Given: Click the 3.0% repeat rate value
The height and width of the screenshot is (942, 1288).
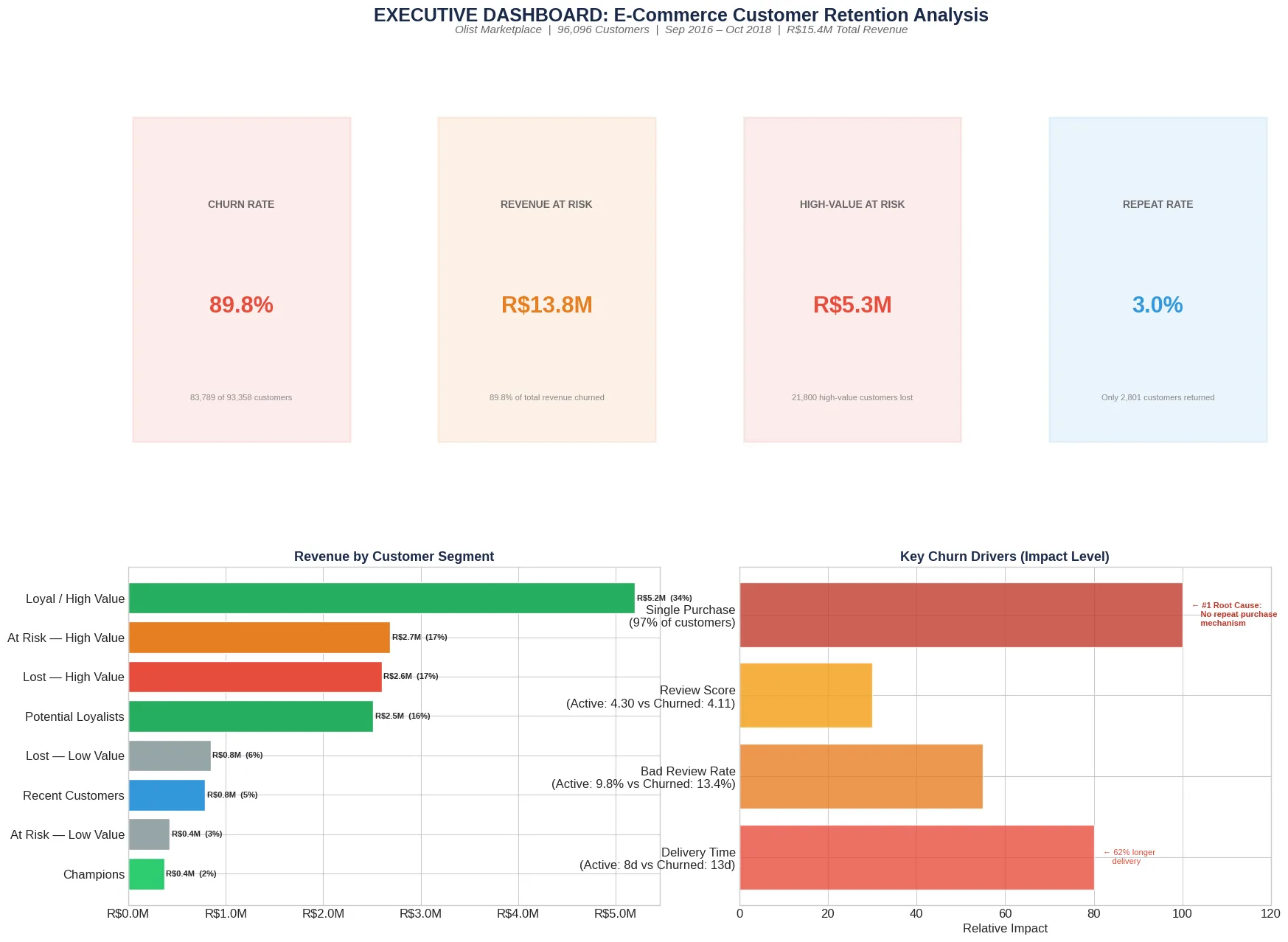Looking at the screenshot, I should (1158, 304).
